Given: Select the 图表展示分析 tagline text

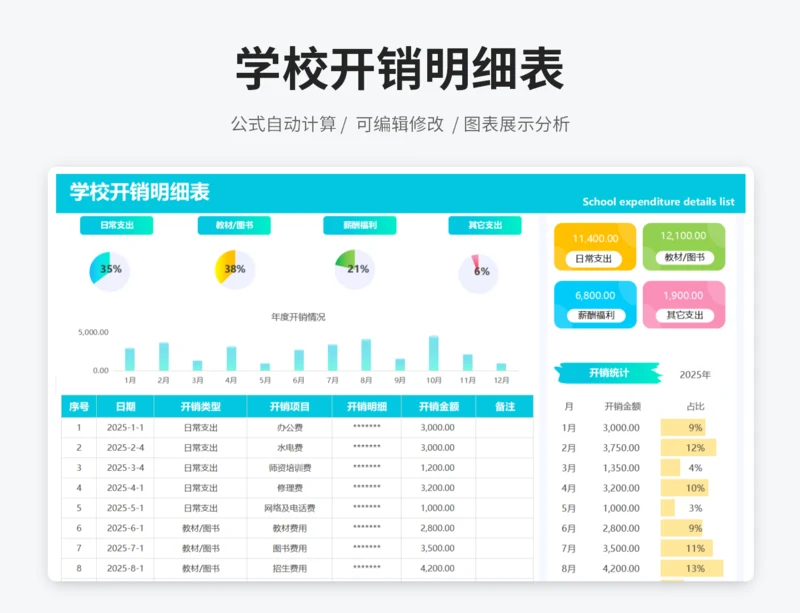Looking at the screenshot, I should tap(516, 124).
